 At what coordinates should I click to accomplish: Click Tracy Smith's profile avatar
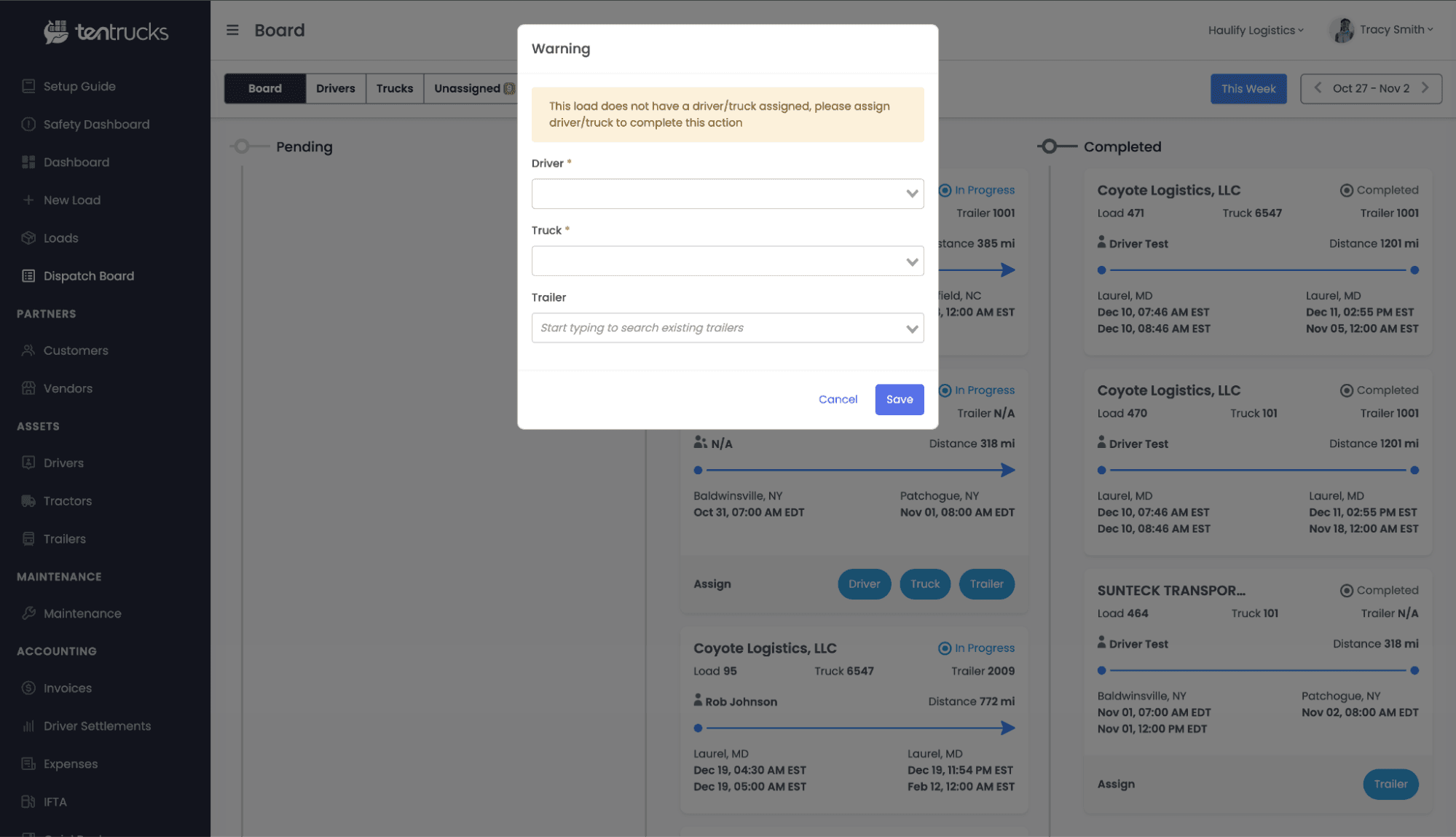pyautogui.click(x=1342, y=30)
